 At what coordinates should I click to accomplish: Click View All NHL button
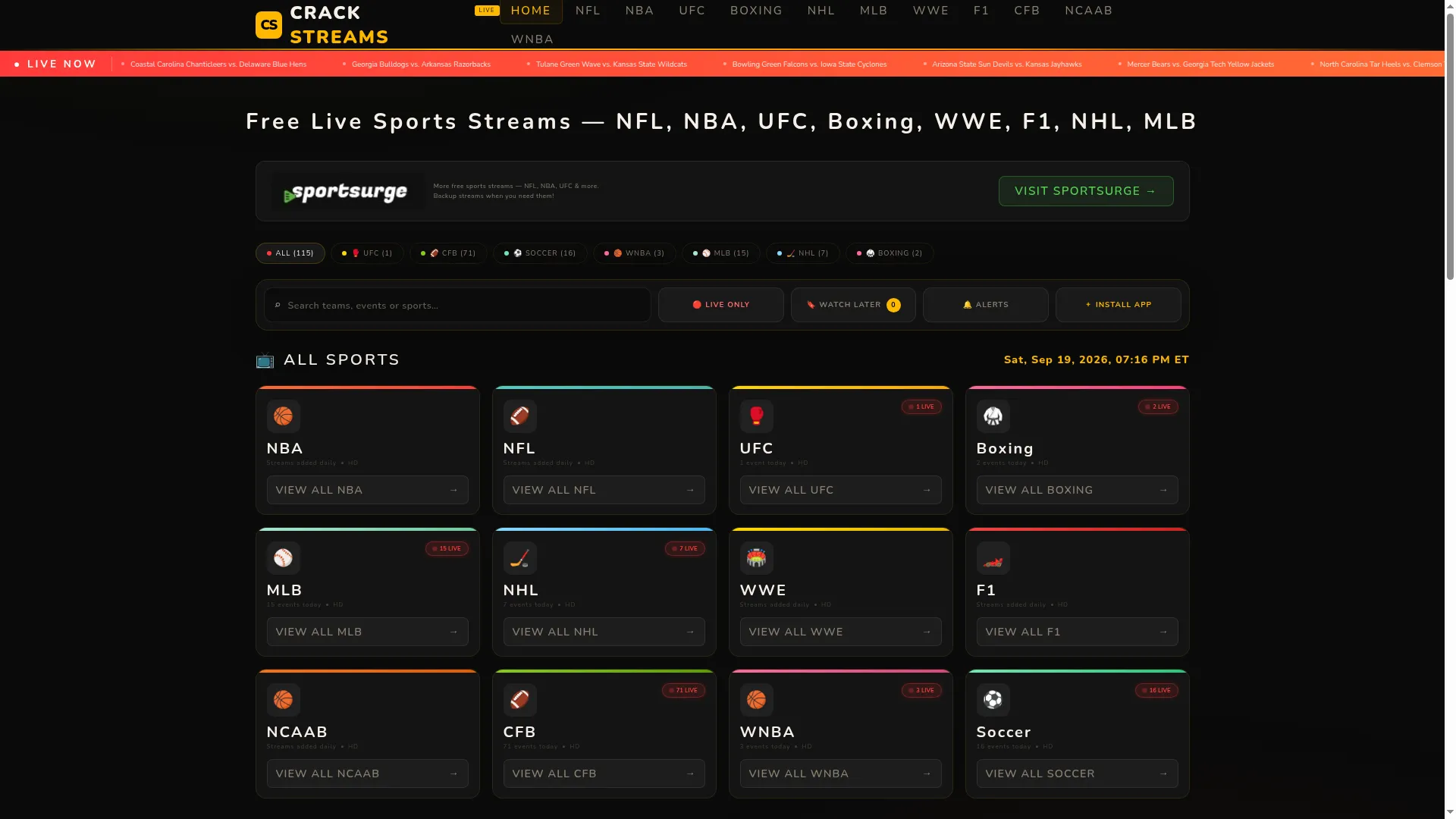coord(604,632)
